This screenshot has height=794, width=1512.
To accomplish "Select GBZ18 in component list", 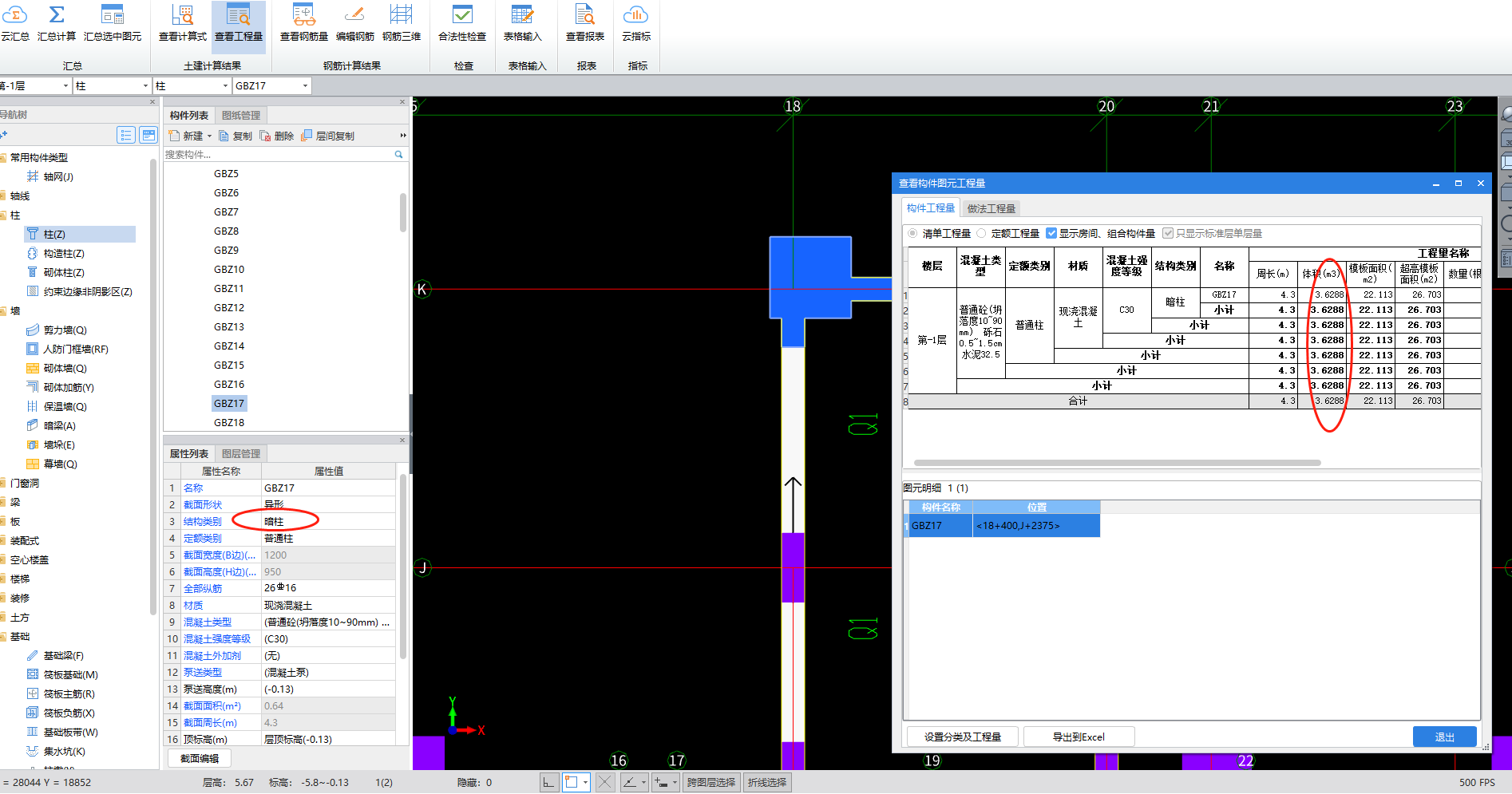I will 229,423.
